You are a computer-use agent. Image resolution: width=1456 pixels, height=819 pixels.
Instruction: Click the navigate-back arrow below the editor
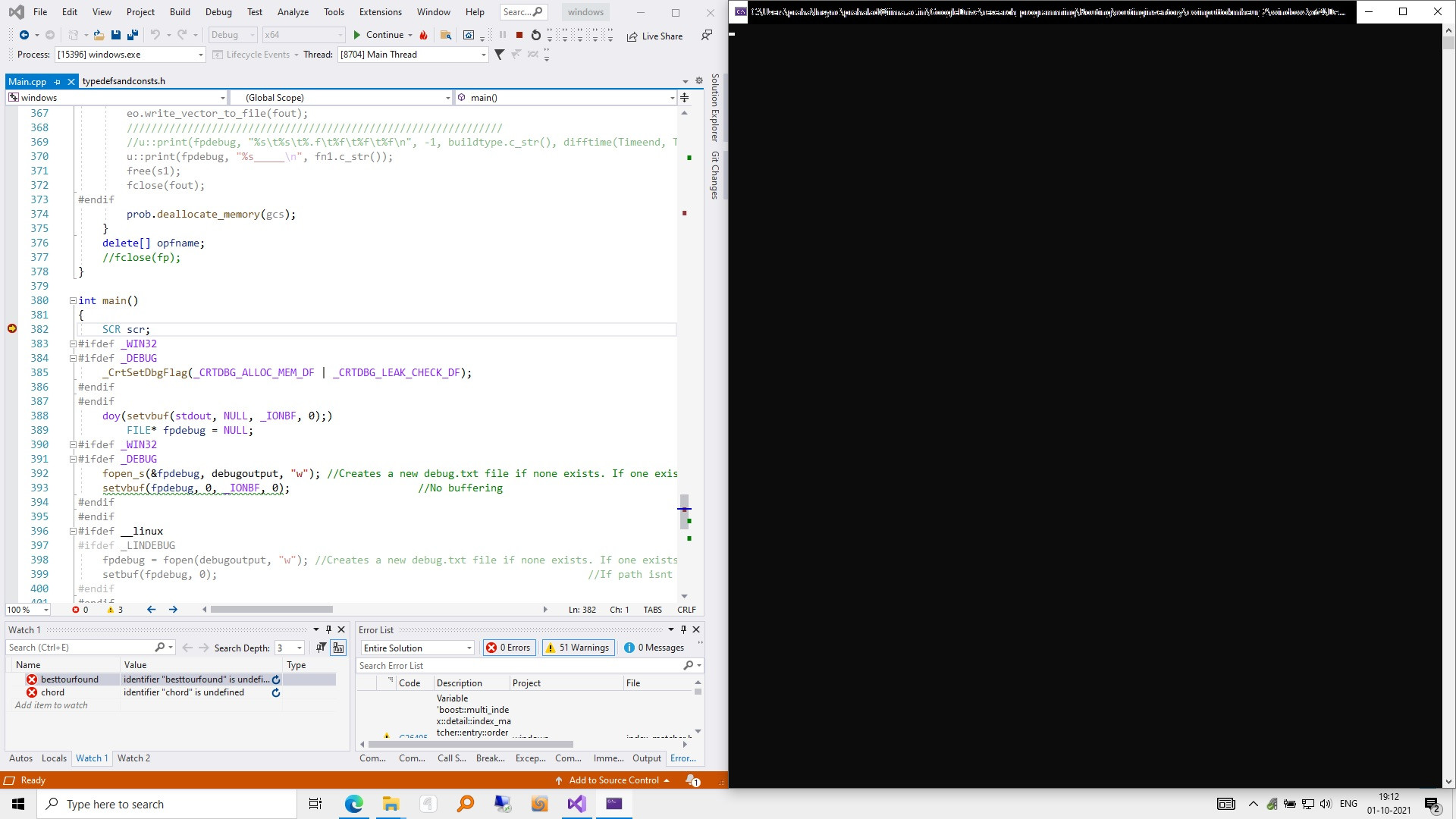click(x=151, y=609)
